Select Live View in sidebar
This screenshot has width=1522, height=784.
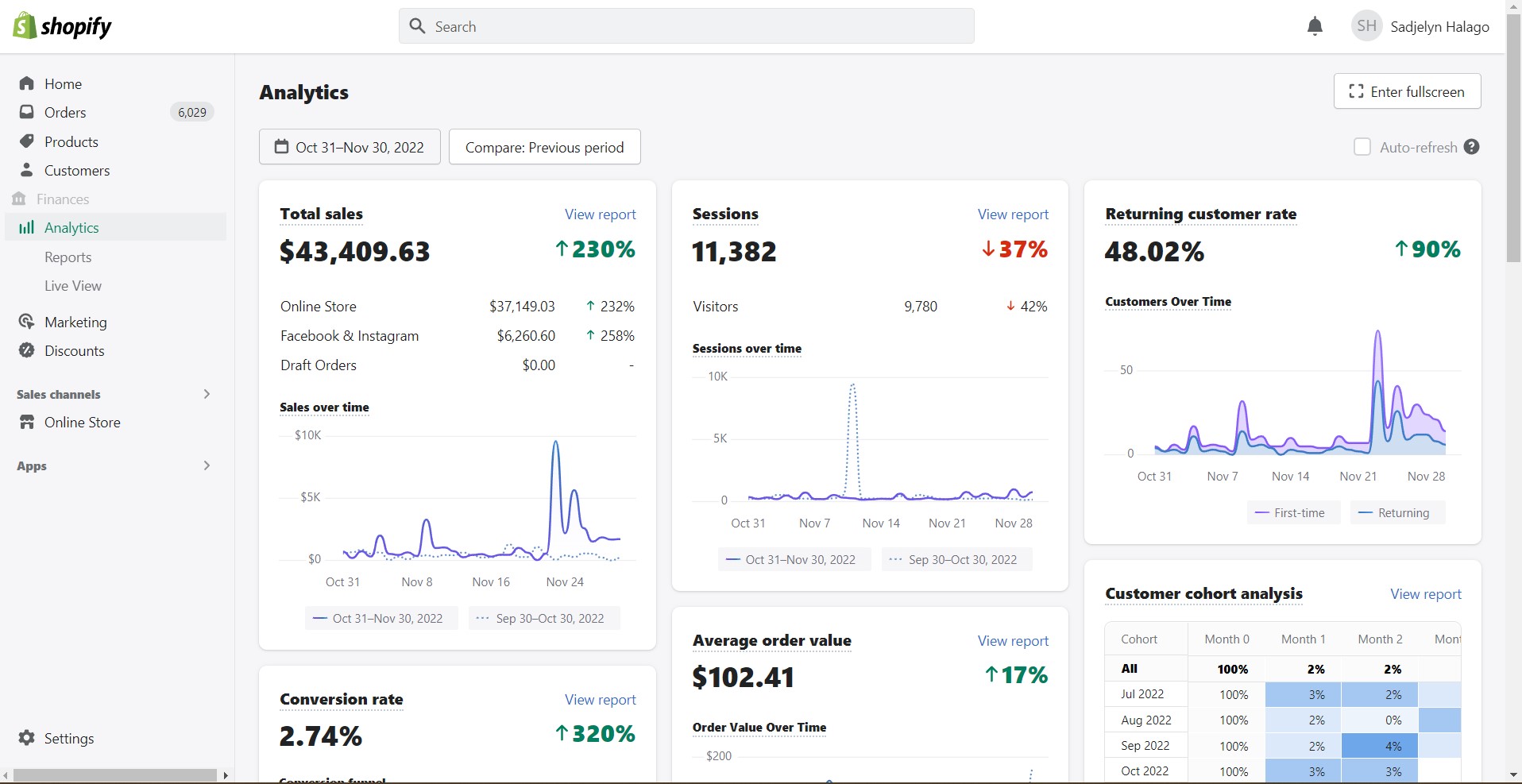73,286
